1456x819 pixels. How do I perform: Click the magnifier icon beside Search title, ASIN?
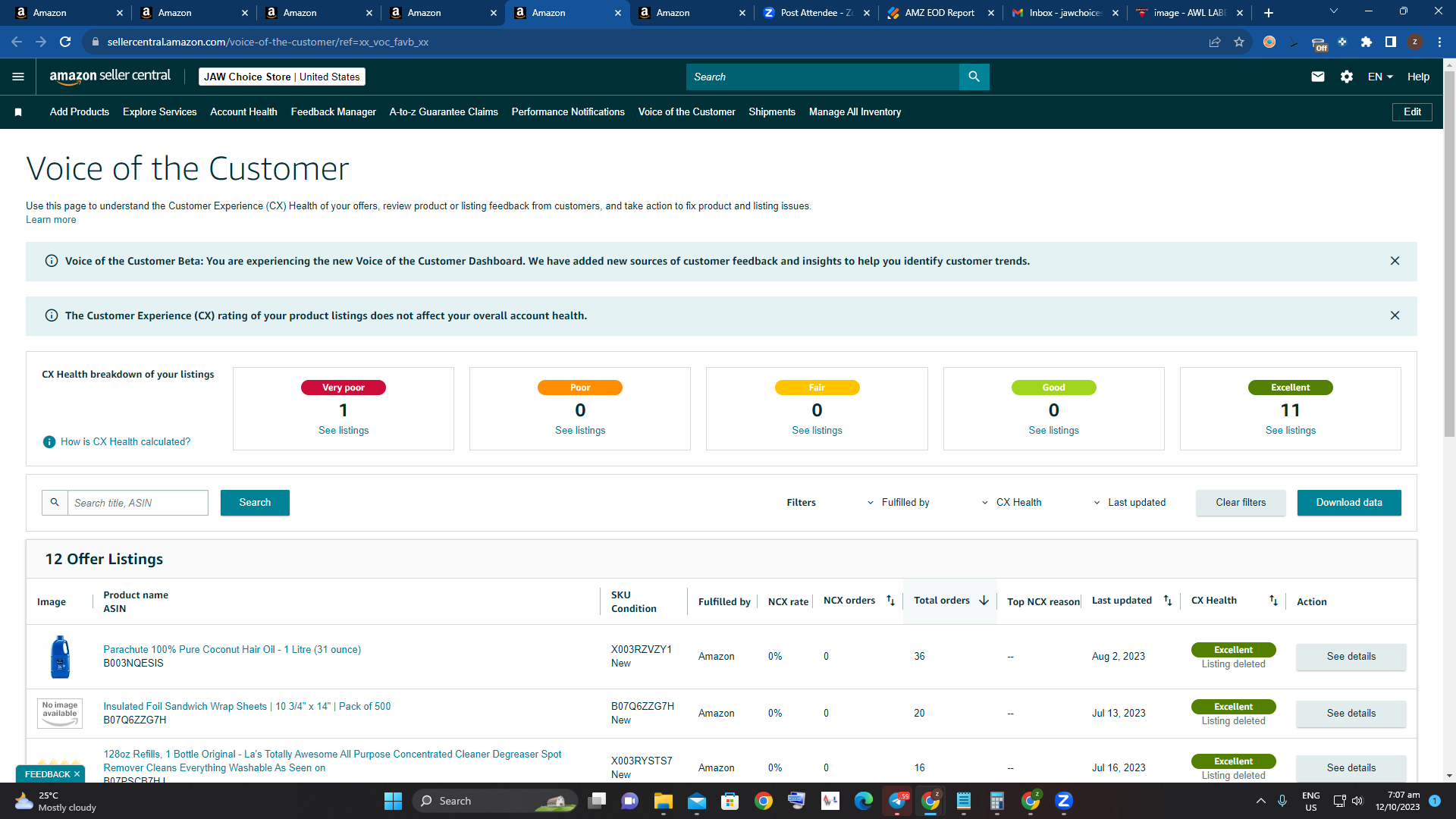click(55, 503)
